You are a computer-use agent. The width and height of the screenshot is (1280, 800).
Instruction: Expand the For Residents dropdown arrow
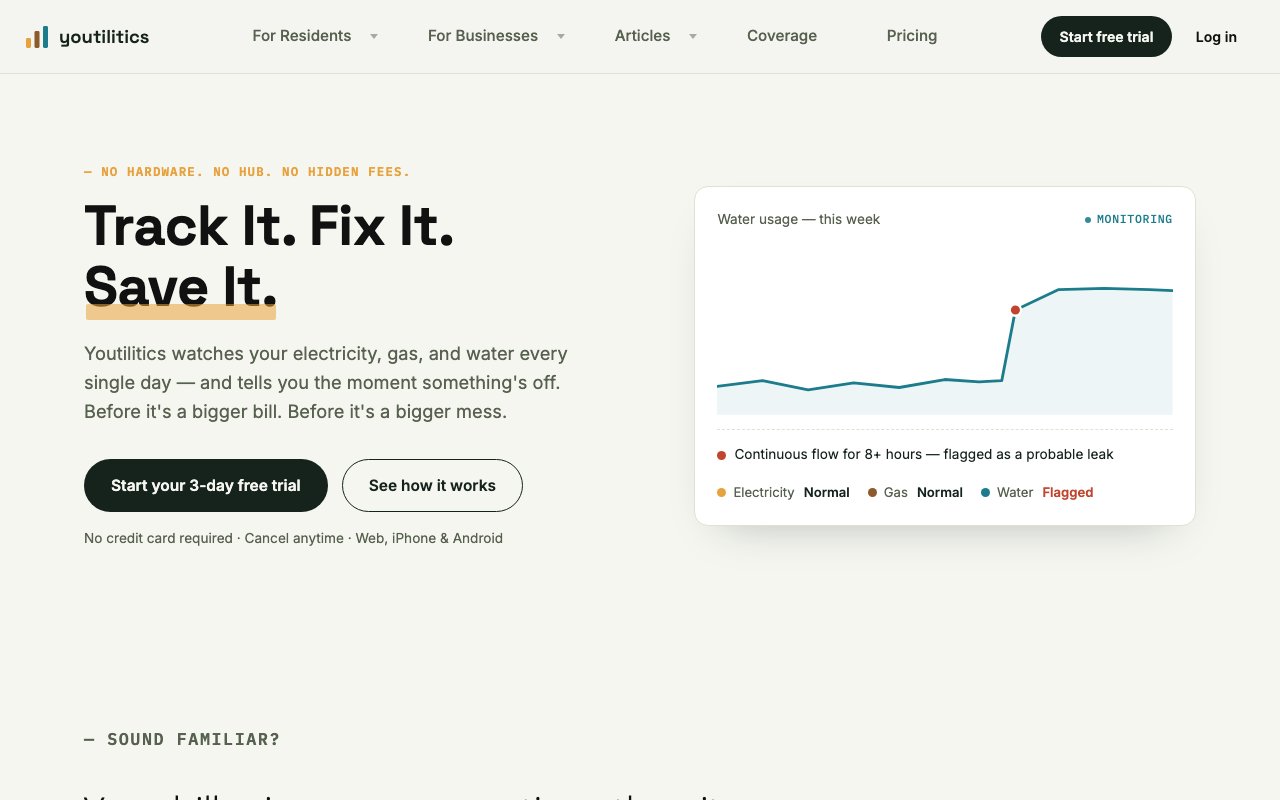374,36
